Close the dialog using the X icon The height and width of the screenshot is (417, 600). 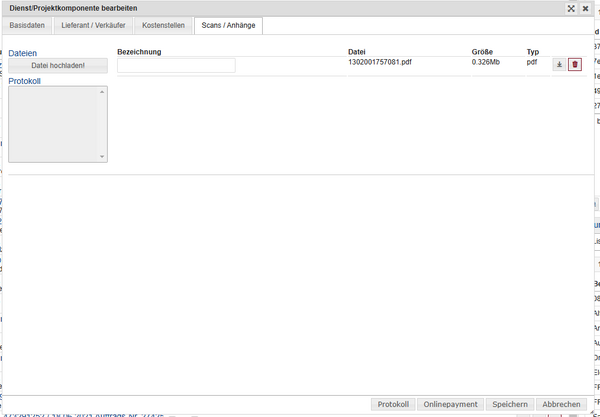tap(585, 8)
